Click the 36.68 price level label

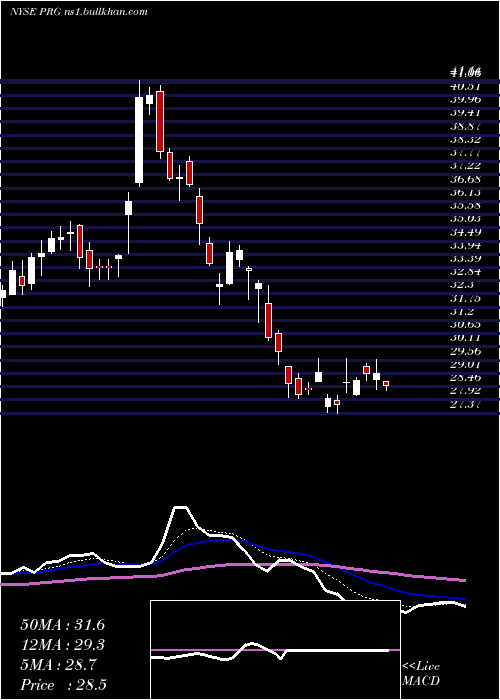(x=464, y=179)
